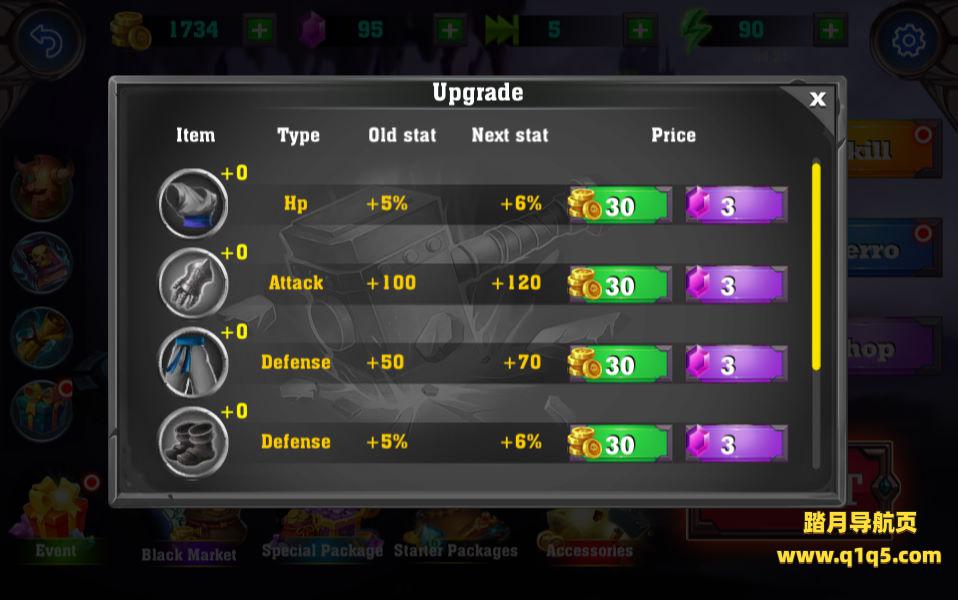
Task: Select the gauntlet glove item icon
Action: [193, 283]
